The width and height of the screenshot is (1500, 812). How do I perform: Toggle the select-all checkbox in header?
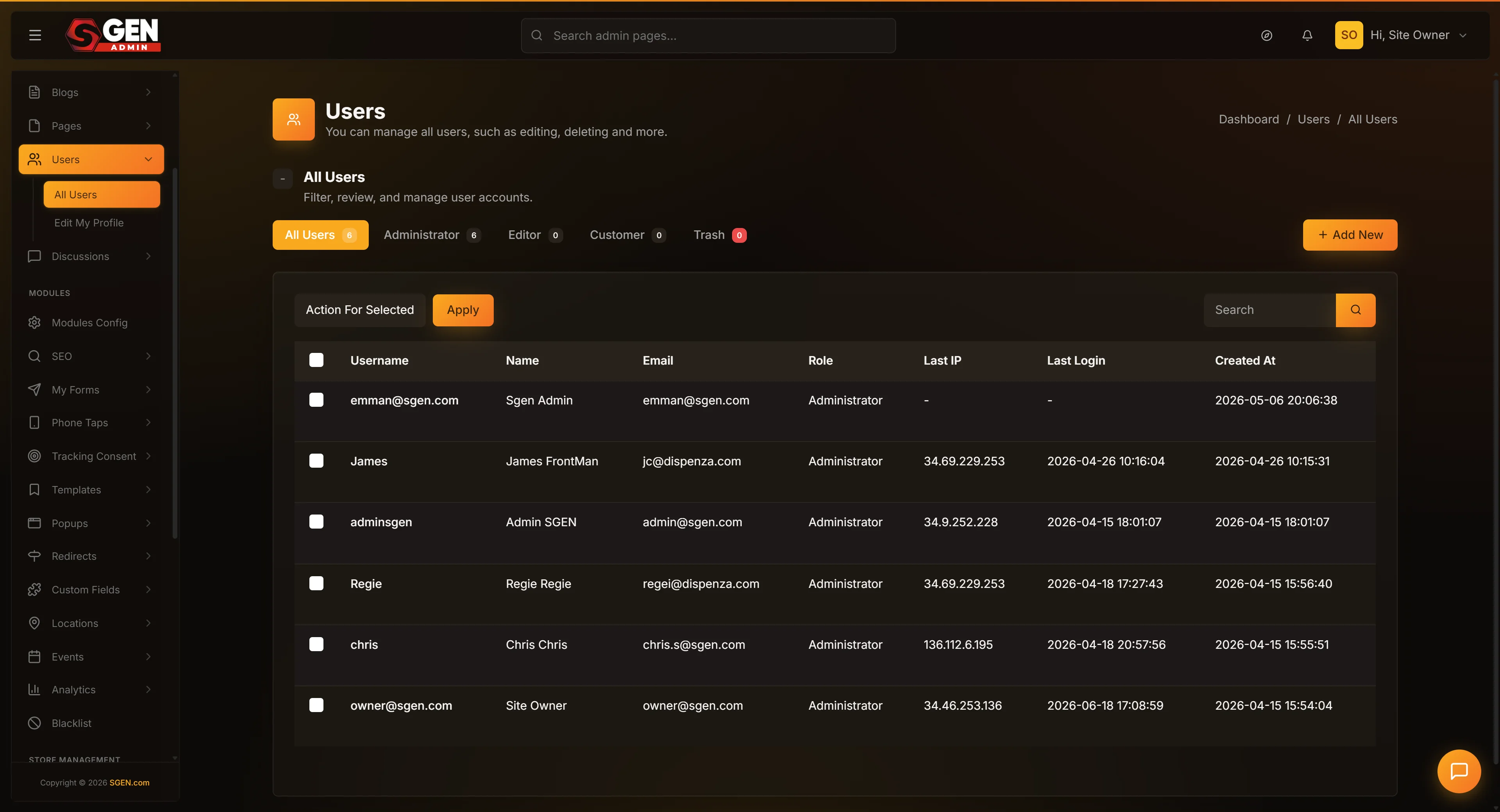click(x=316, y=360)
